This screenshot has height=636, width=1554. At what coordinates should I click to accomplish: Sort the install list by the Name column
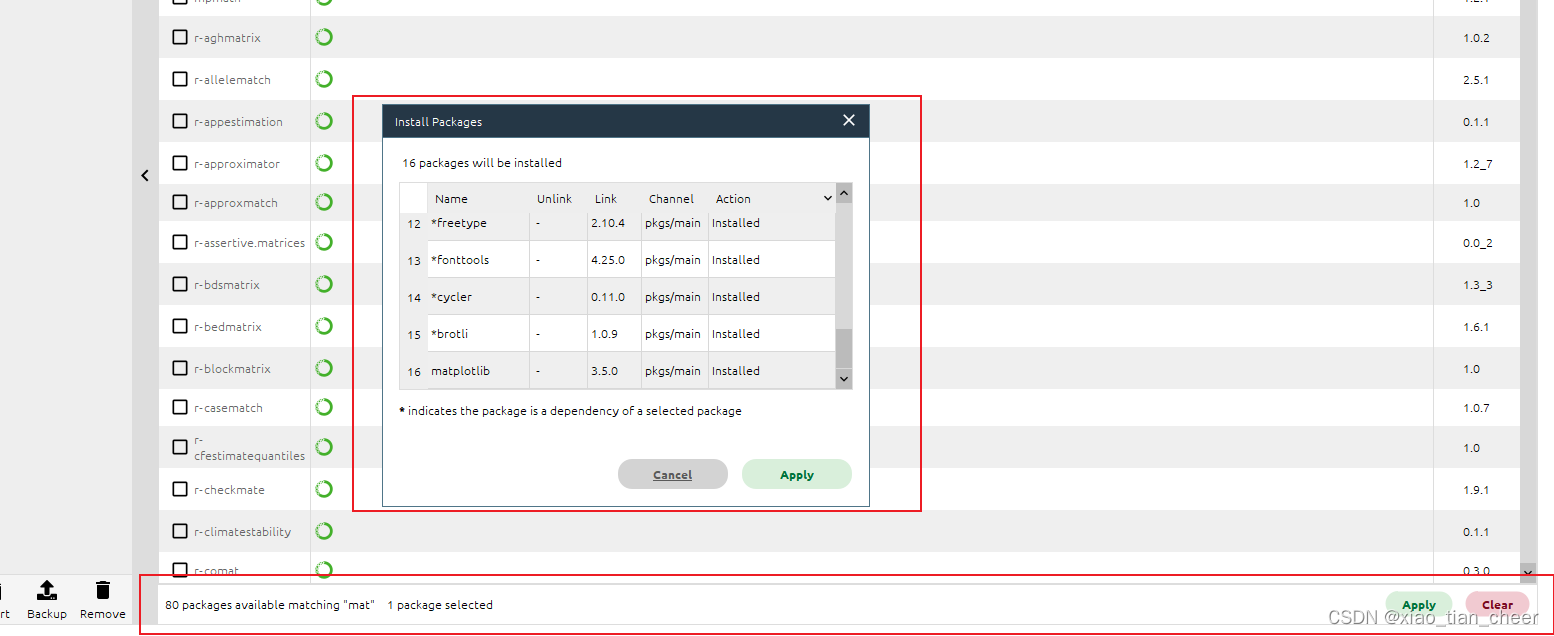451,198
